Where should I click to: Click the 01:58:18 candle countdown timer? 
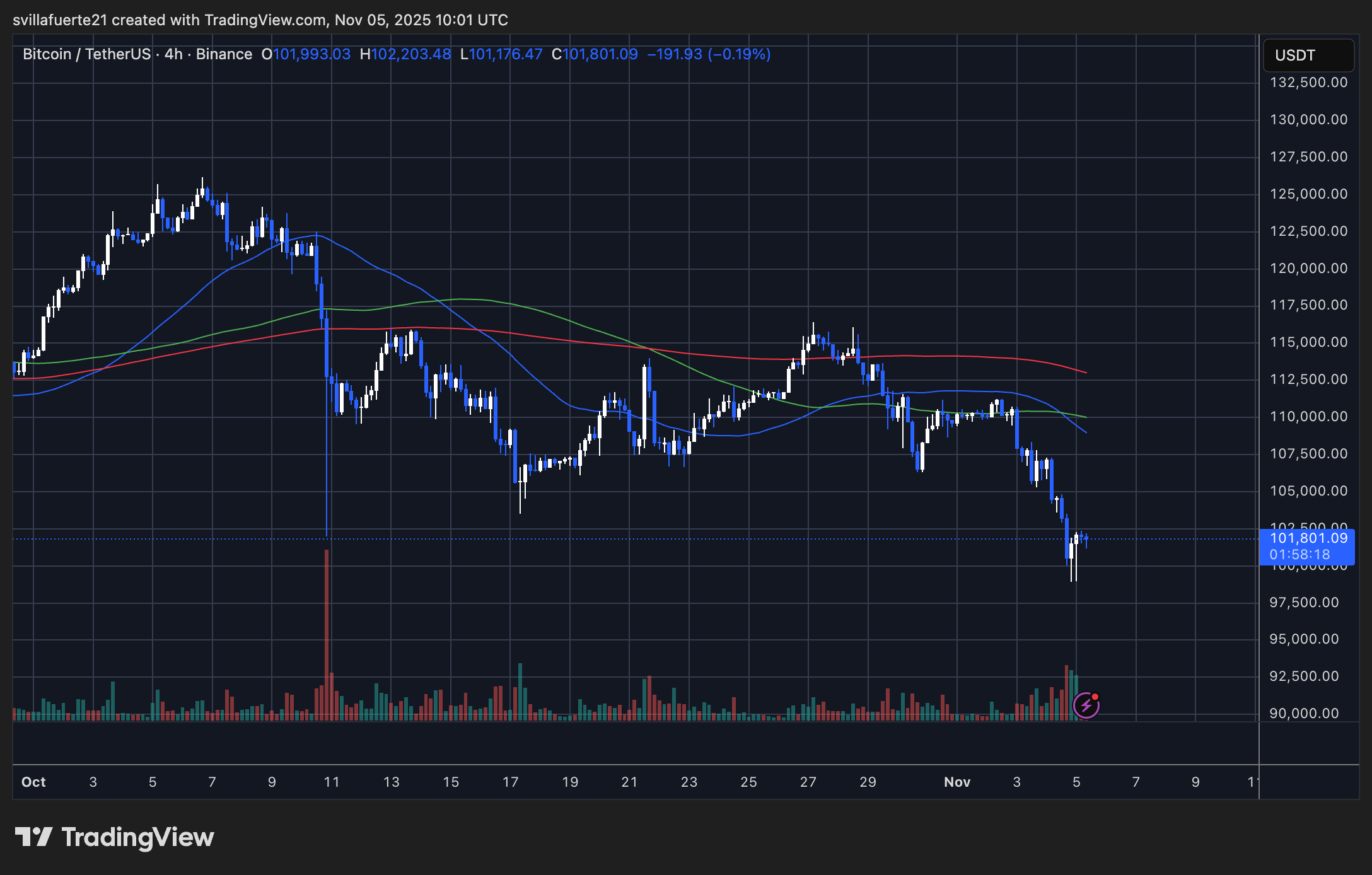(1299, 555)
